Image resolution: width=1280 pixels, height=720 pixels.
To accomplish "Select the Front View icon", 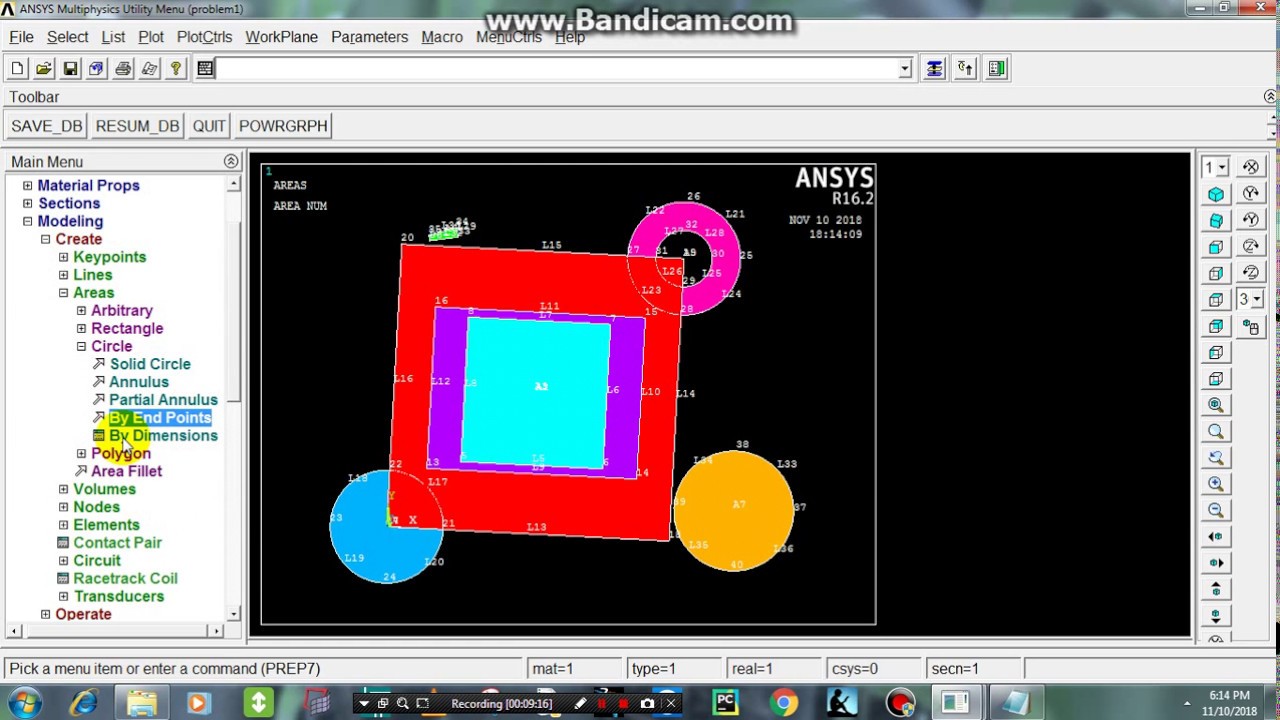I will pos(1216,246).
